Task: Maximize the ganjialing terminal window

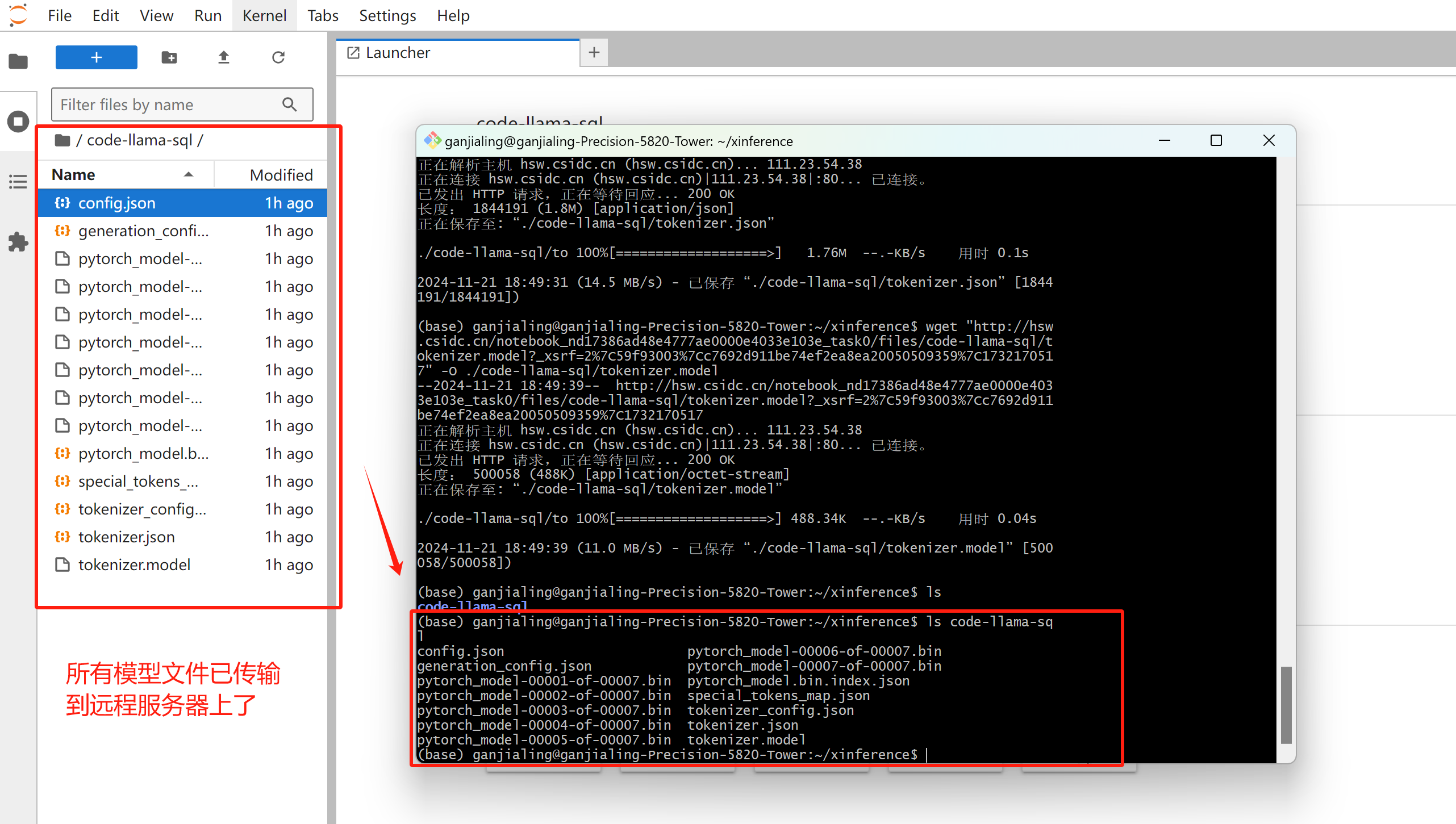Action: [1216, 140]
